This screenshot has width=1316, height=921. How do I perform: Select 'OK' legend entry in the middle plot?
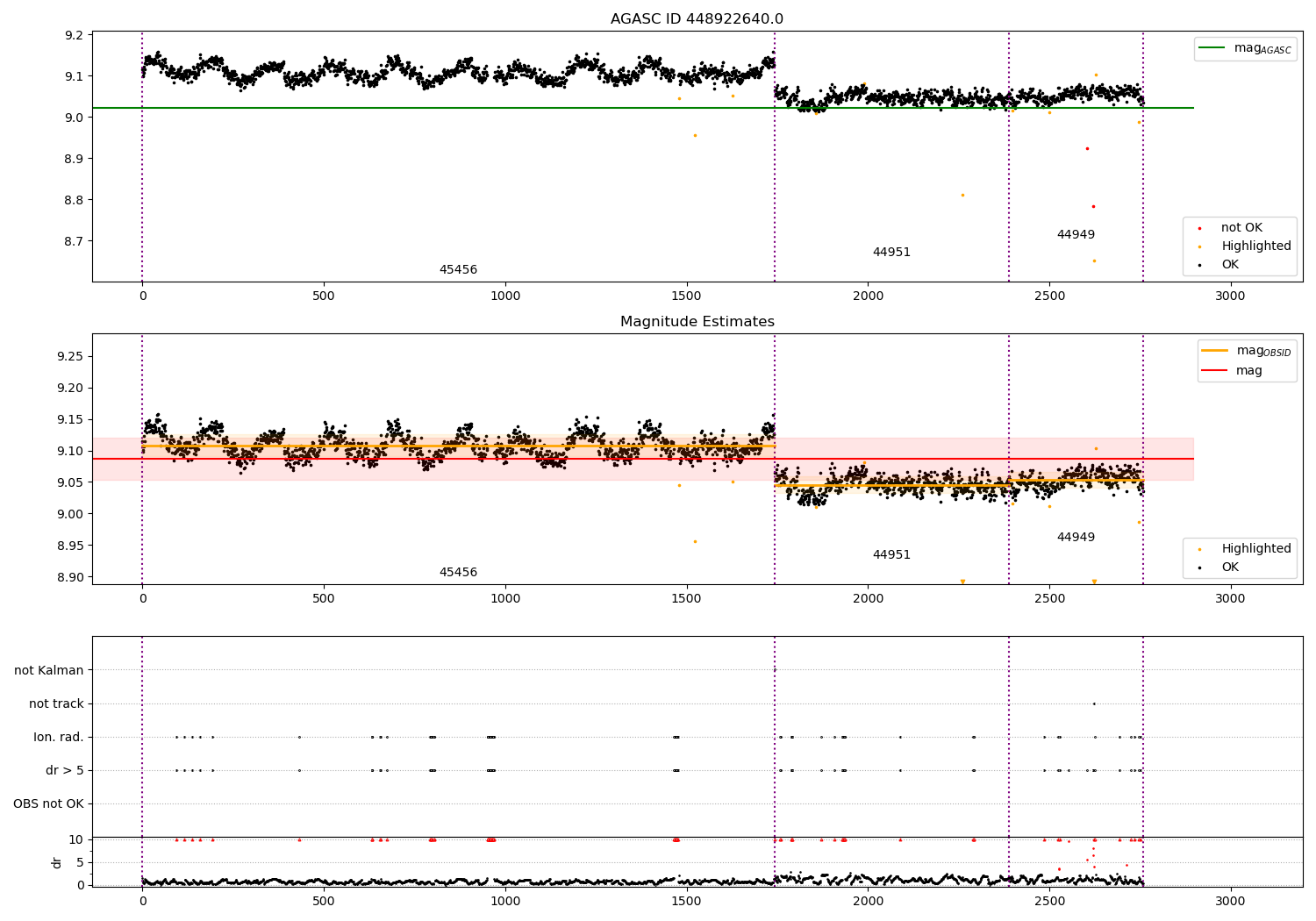click(1230, 568)
